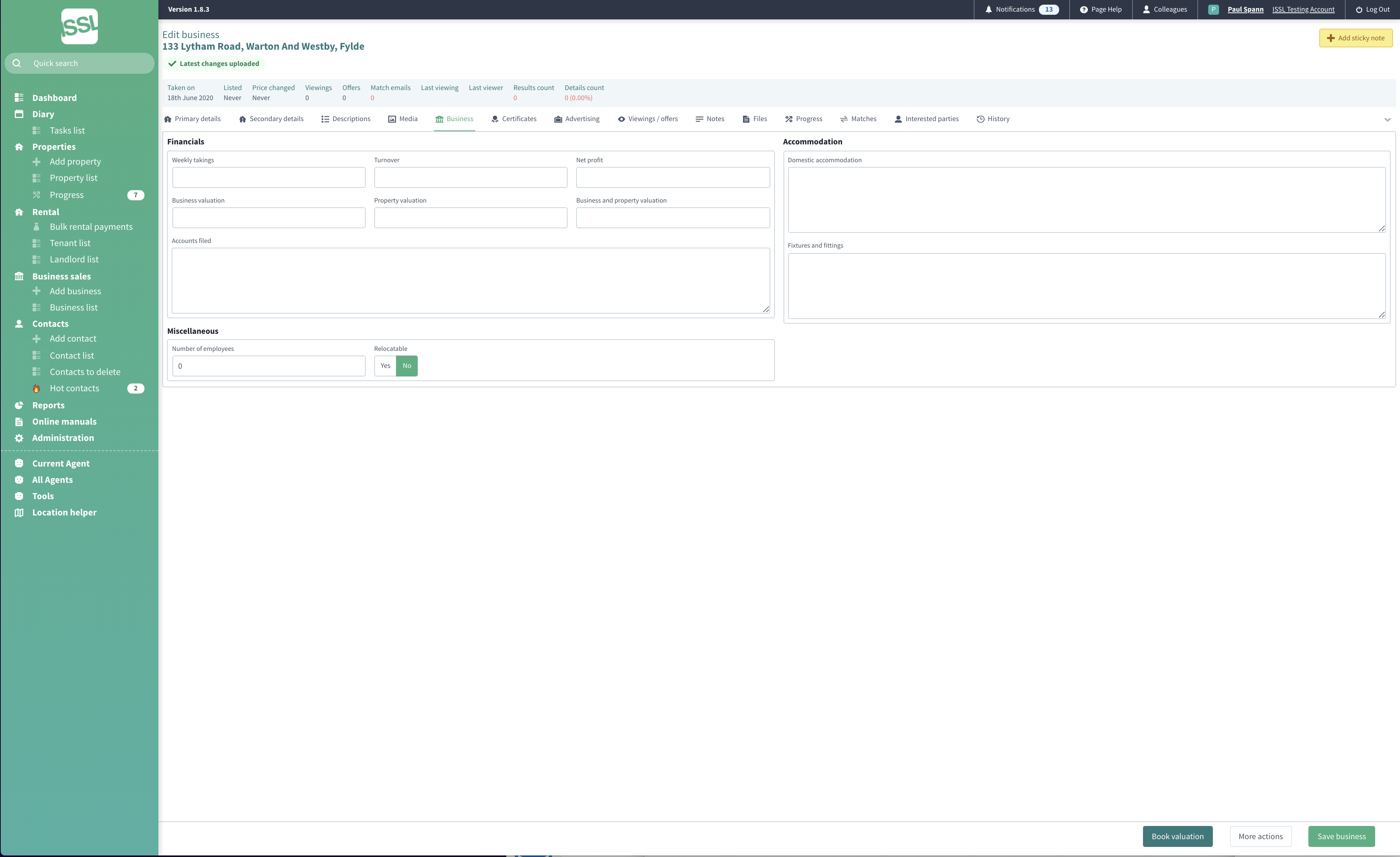The width and height of the screenshot is (1400, 857).
Task: Click the Diary calendar icon
Action: tap(19, 114)
